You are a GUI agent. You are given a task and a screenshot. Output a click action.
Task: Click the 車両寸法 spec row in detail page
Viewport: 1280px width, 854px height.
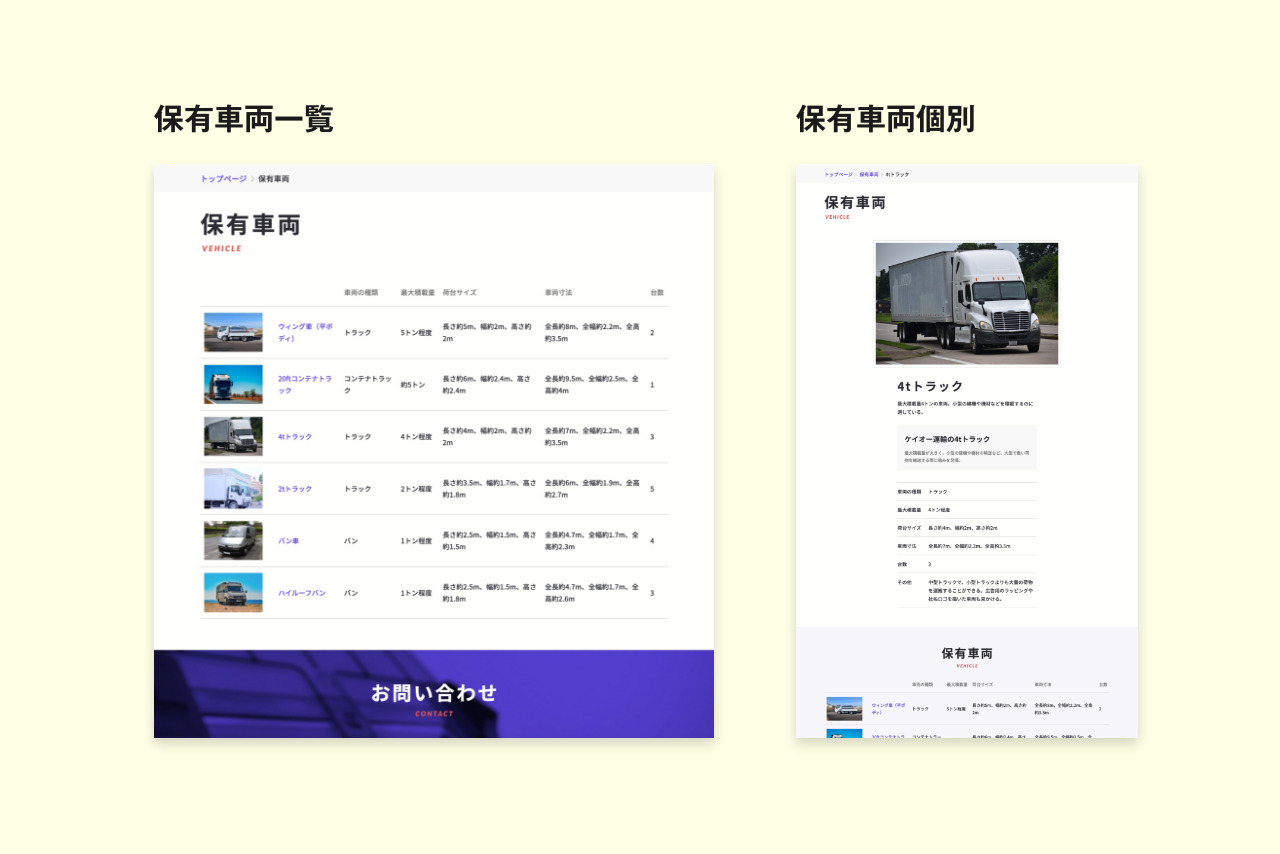click(966, 546)
